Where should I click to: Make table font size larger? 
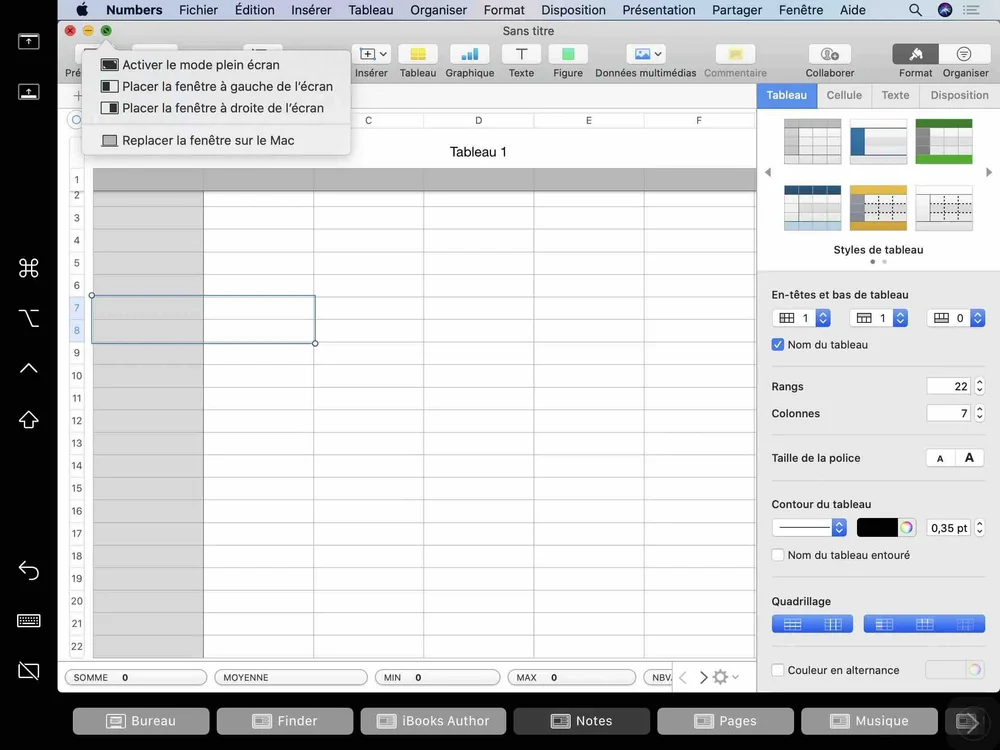[969, 457]
